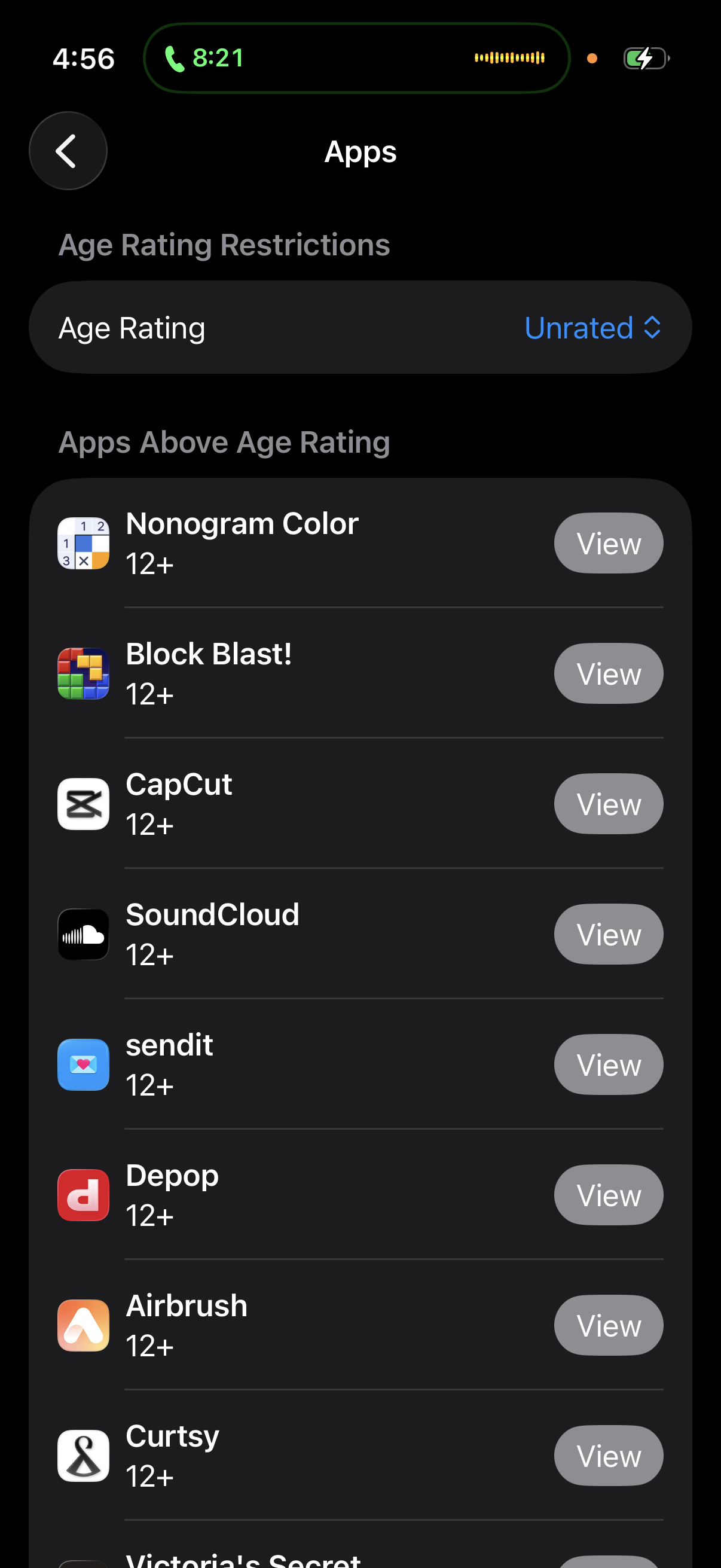
Task: Tap the Depop app icon
Action: [x=83, y=1194]
